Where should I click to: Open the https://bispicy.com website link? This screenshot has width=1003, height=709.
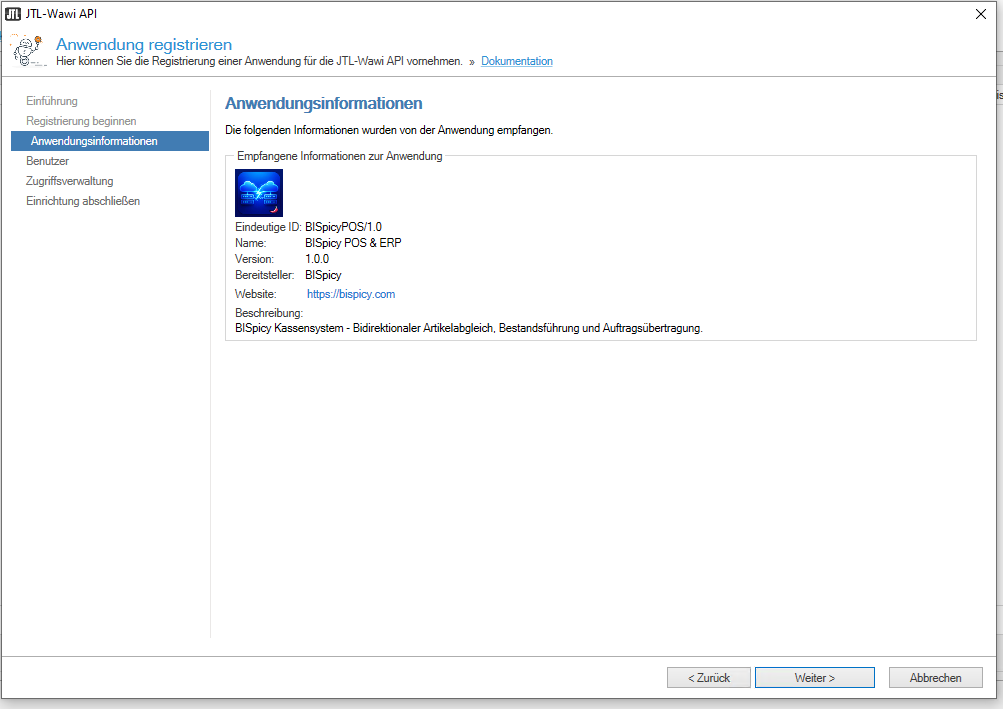point(351,294)
